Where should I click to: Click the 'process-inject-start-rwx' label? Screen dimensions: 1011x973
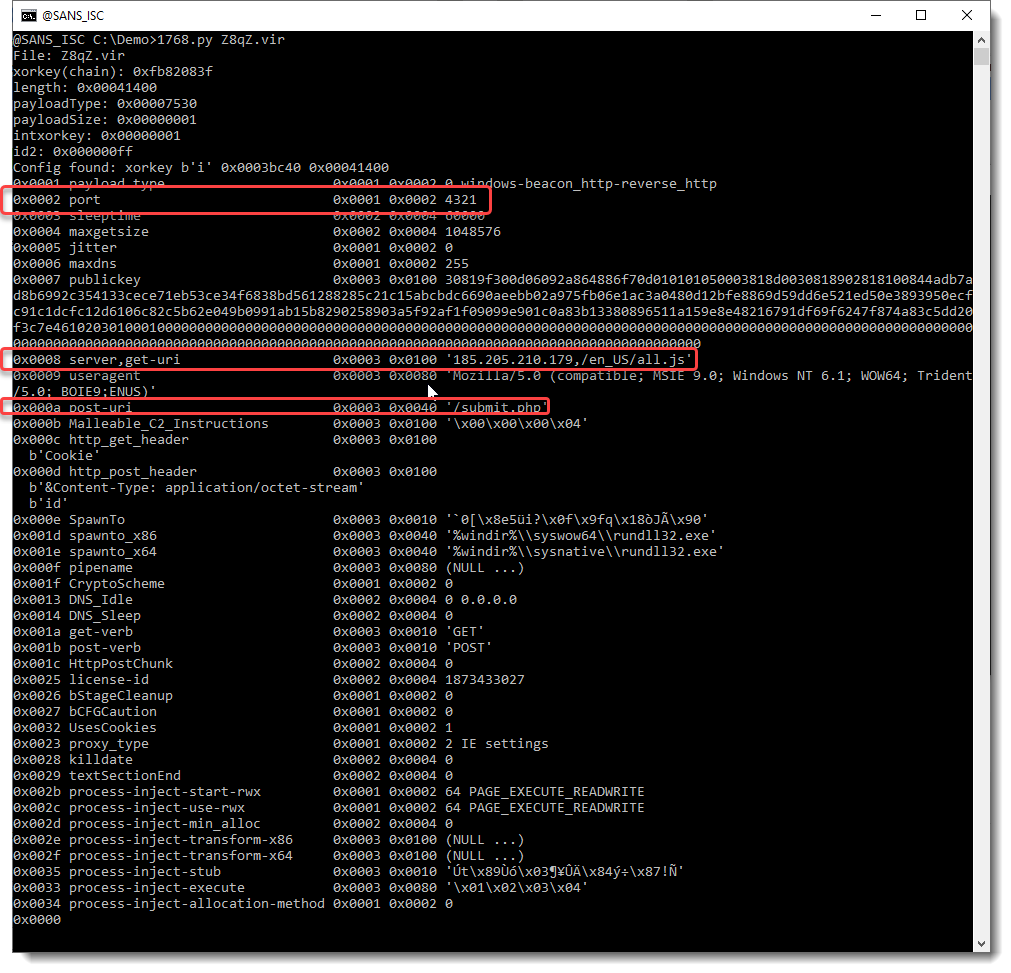(164, 792)
